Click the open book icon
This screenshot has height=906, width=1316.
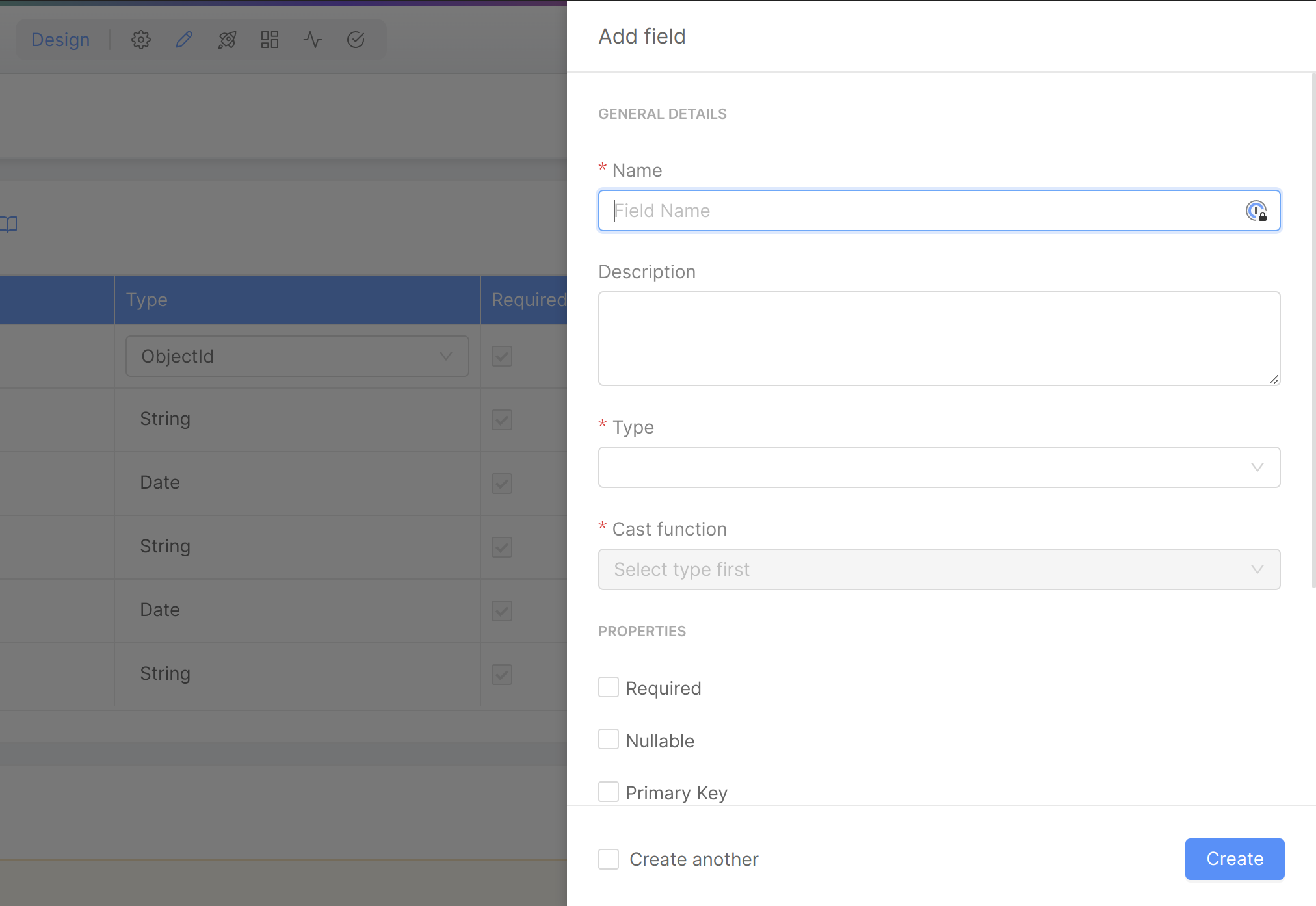(9, 225)
